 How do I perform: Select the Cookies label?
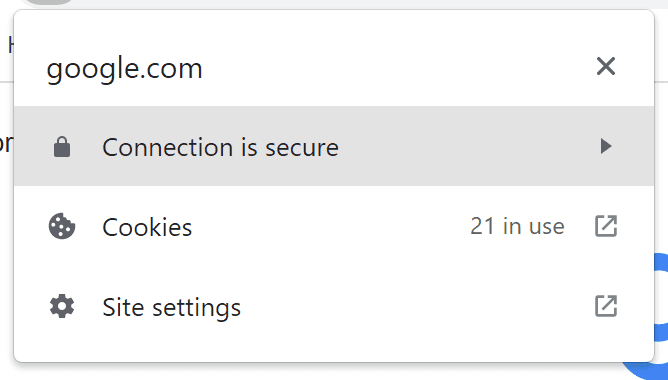[x=147, y=227]
